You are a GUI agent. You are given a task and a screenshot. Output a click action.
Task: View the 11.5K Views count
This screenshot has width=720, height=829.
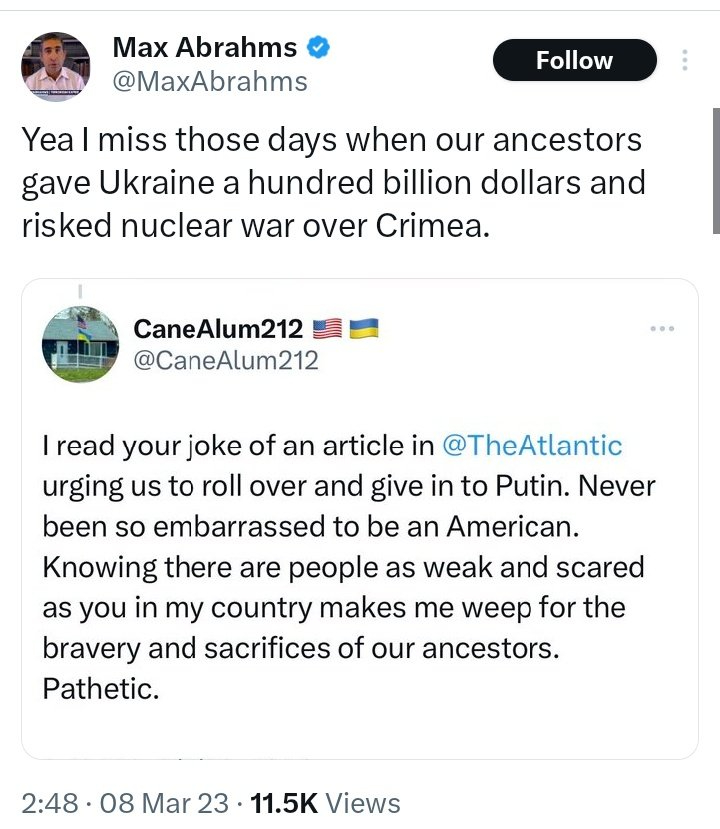coord(326,803)
